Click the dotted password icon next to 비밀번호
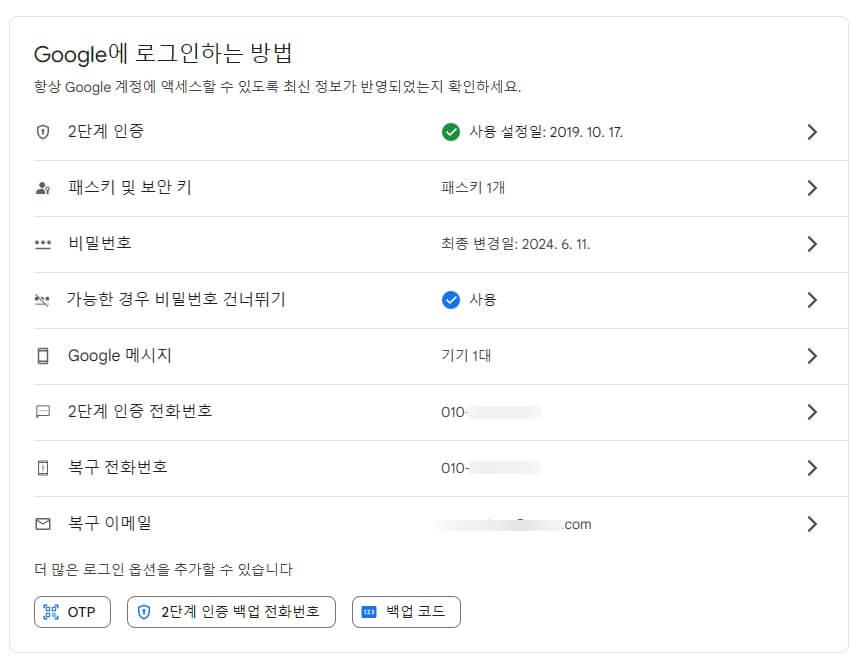Viewport: 868px width, 665px height. pos(43,243)
